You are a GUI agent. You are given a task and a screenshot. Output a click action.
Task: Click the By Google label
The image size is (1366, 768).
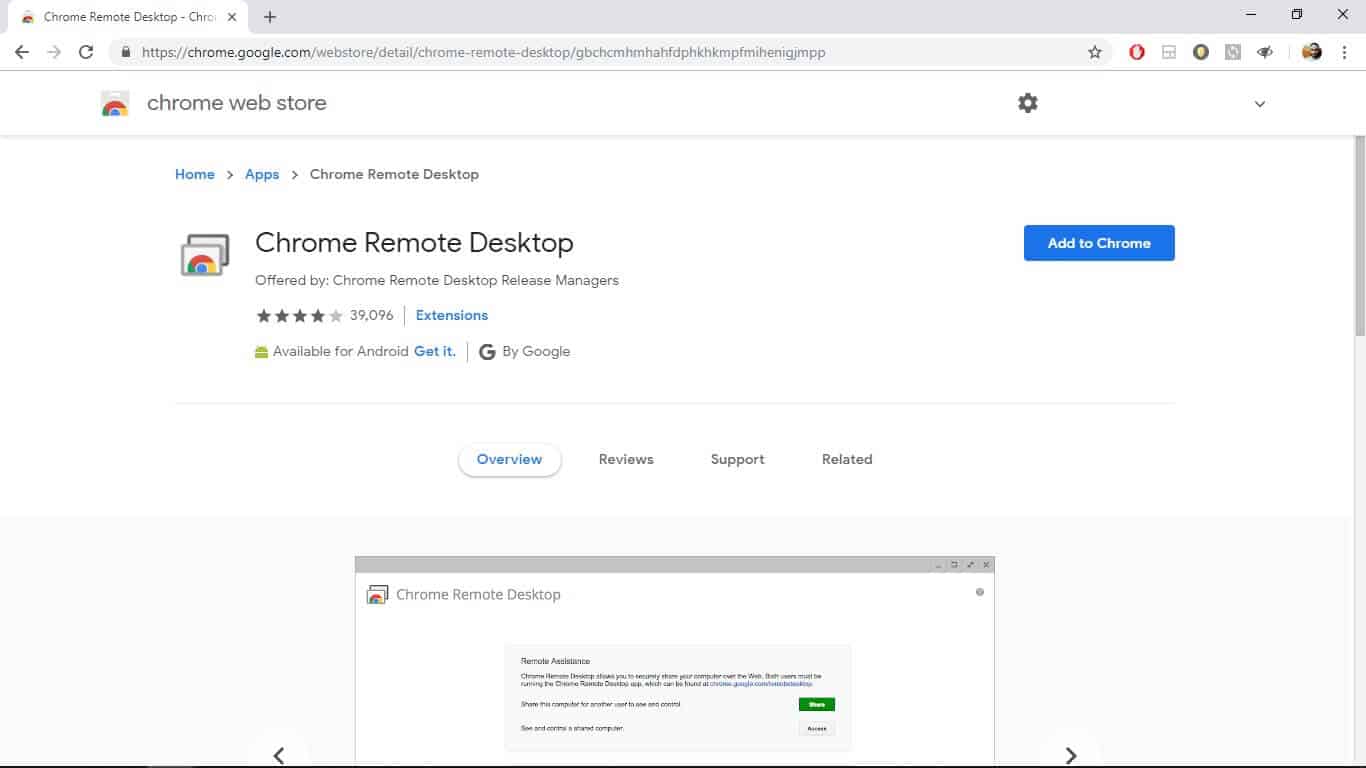pos(536,351)
